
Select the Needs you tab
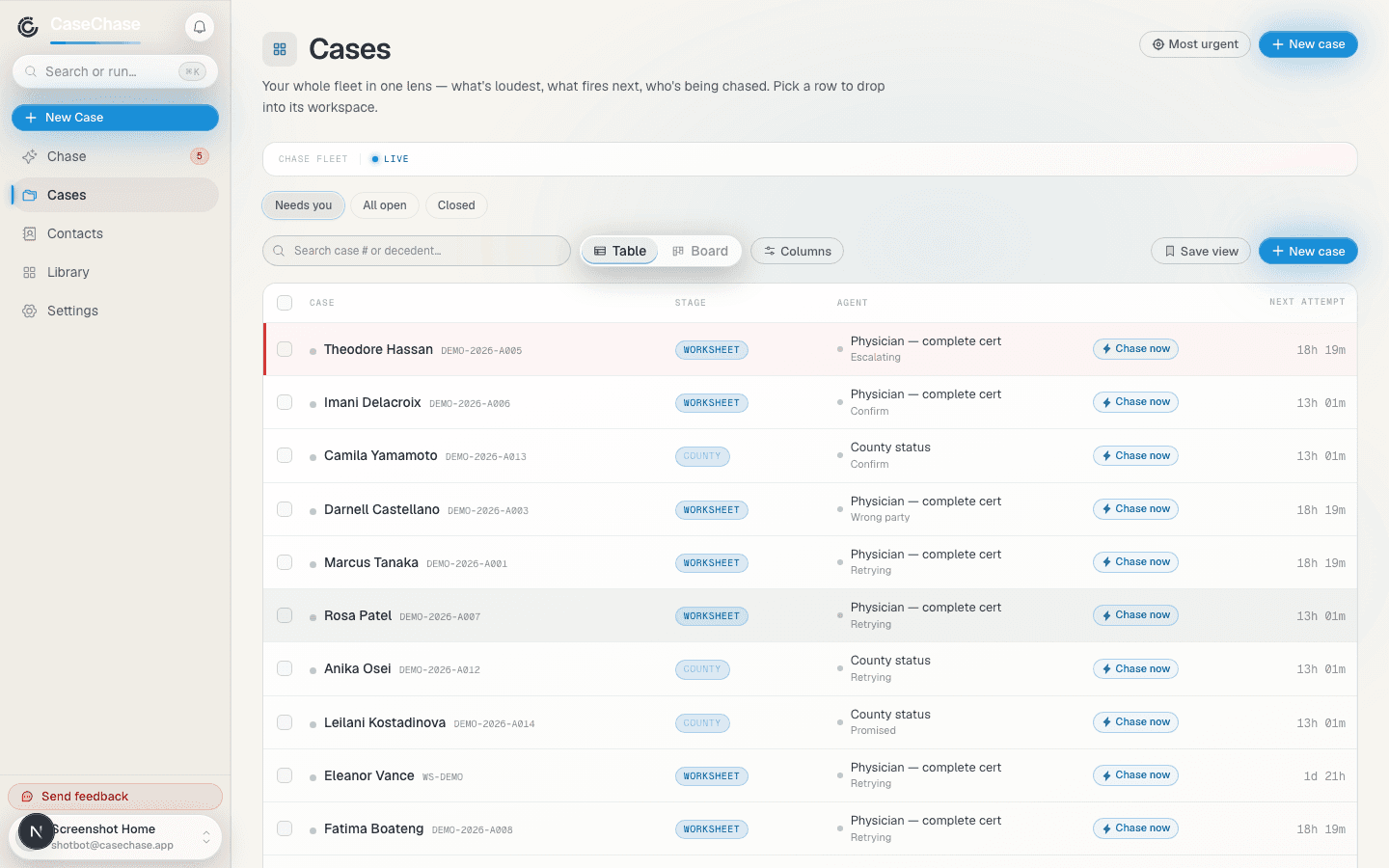(x=303, y=205)
